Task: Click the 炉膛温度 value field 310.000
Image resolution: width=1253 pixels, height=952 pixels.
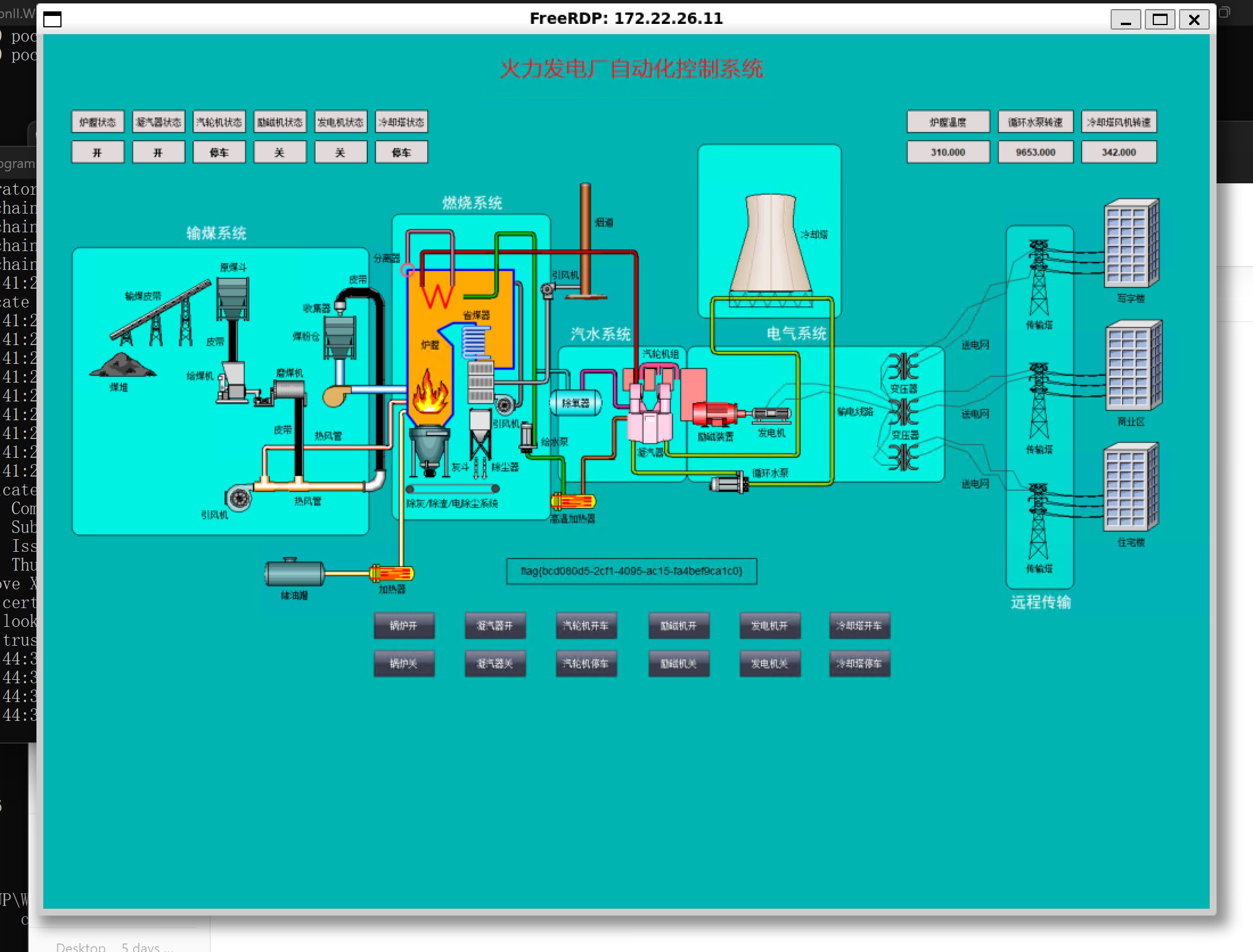Action: coord(948,152)
